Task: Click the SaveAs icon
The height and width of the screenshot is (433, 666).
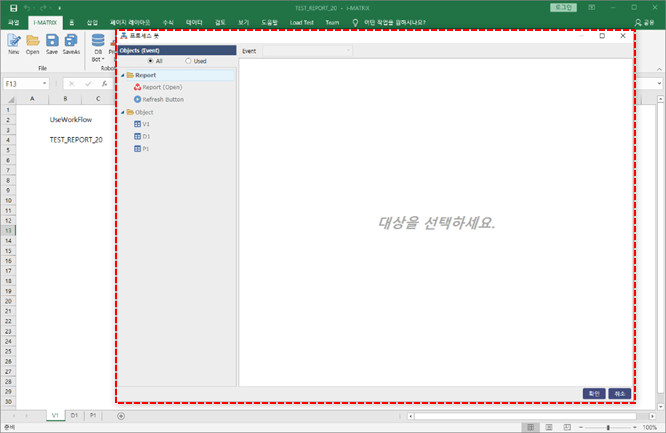Action: coord(71,45)
